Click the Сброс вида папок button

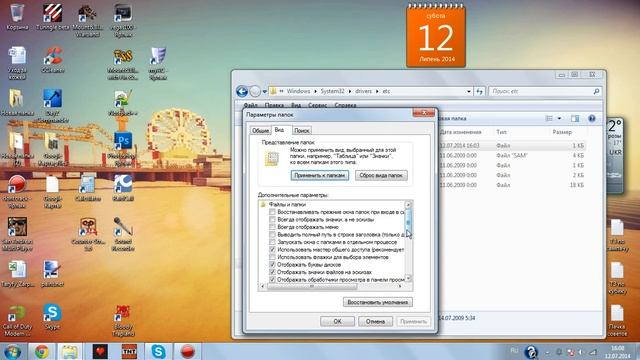(x=381, y=176)
